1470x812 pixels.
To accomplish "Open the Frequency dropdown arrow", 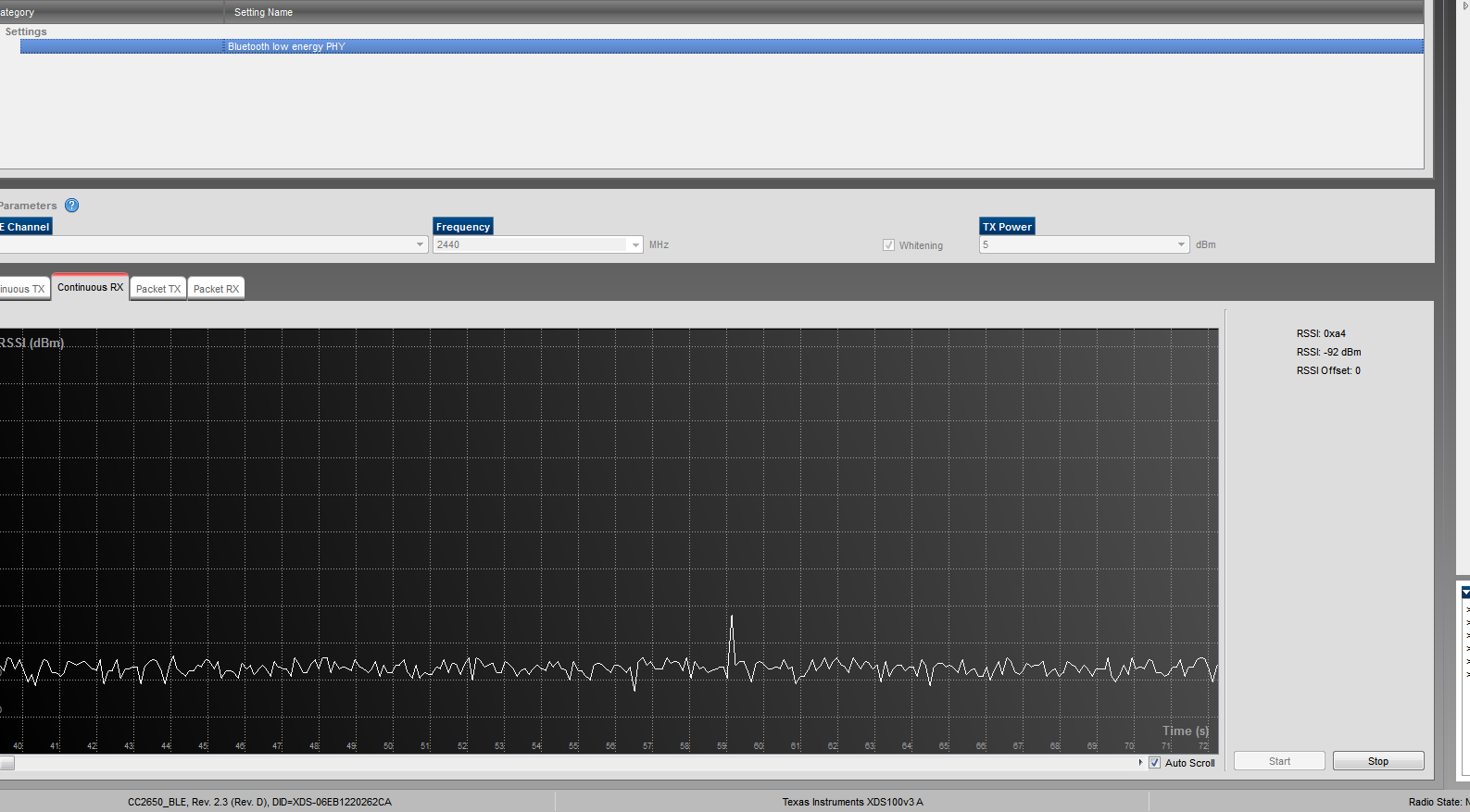I will (635, 245).
